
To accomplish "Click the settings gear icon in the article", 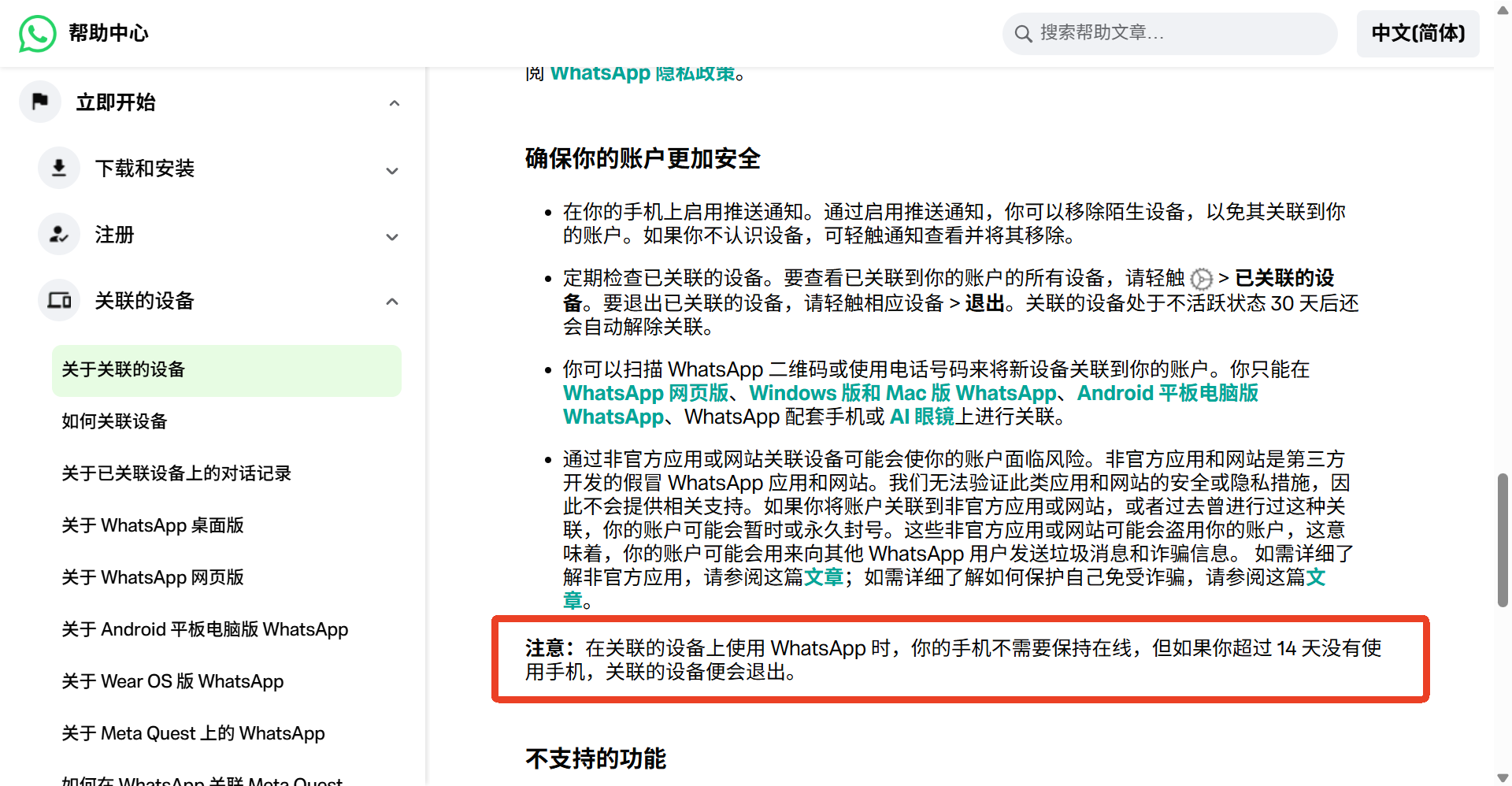I will click(1201, 279).
